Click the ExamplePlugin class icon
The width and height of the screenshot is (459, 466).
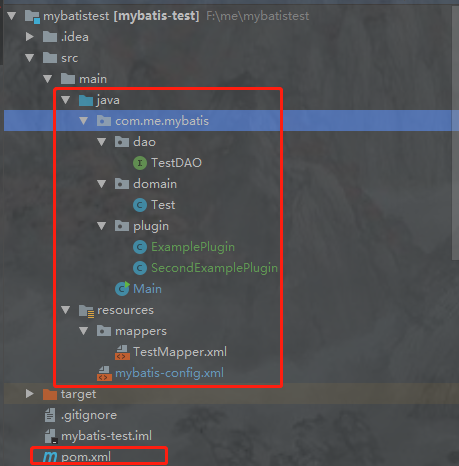tap(140, 247)
